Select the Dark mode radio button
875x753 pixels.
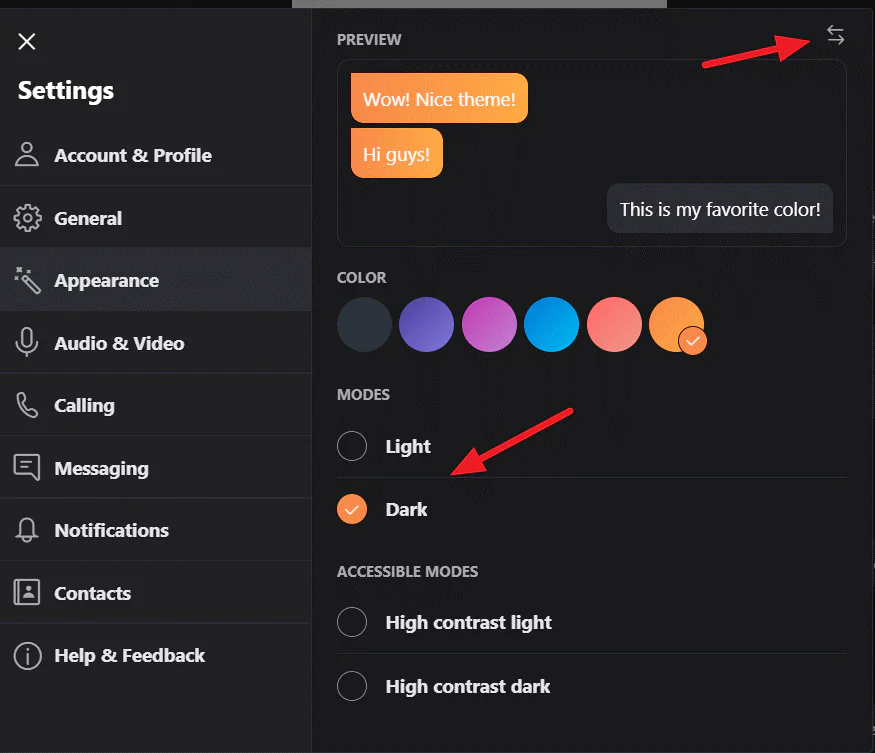[352, 509]
